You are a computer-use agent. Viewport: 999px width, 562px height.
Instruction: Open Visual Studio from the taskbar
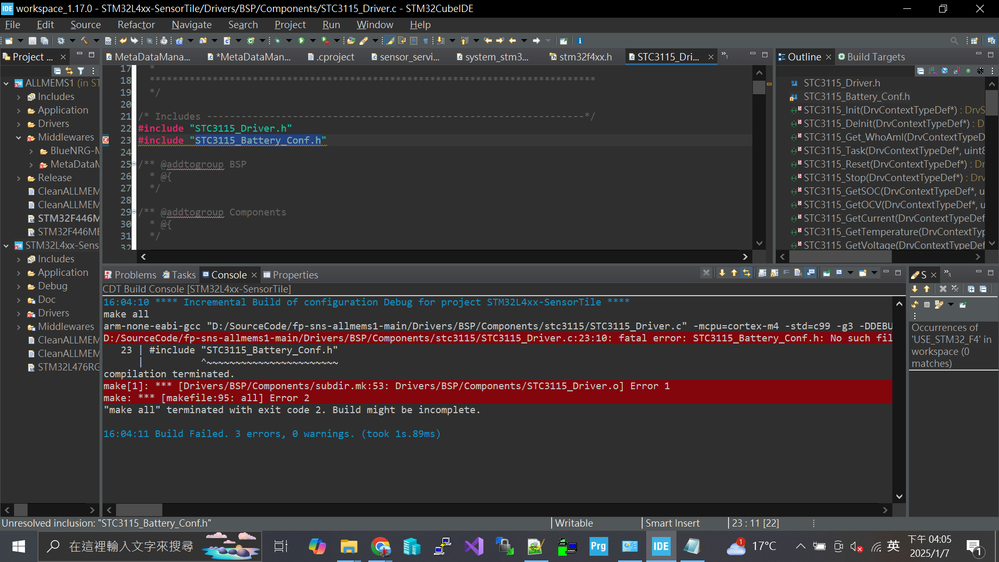(x=474, y=547)
